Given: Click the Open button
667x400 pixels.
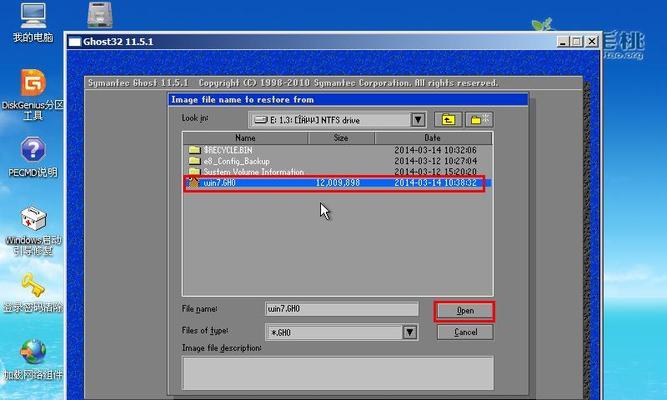Looking at the screenshot, I should (465, 311).
